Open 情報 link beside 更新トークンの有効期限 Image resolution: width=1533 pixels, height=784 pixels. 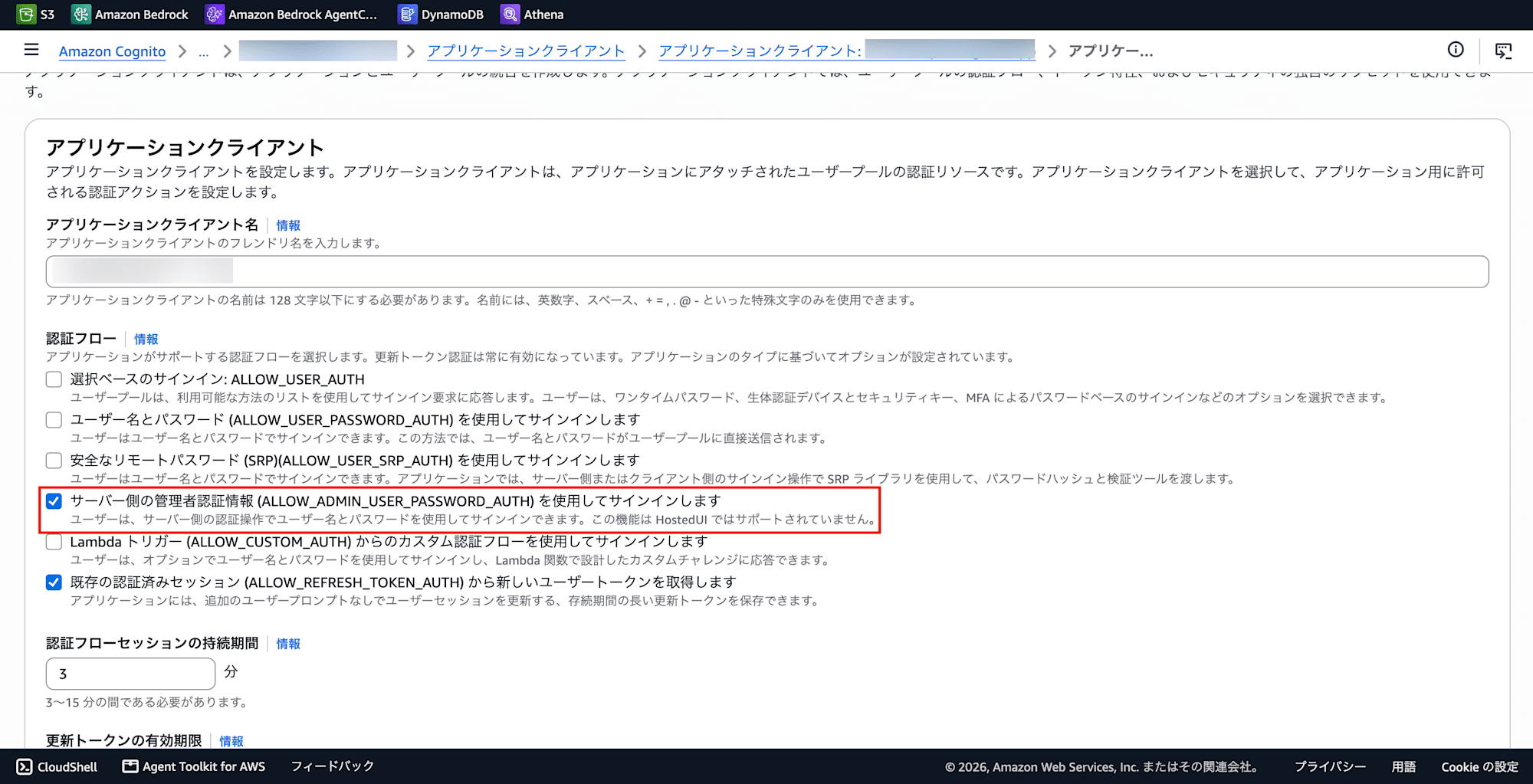(x=231, y=741)
